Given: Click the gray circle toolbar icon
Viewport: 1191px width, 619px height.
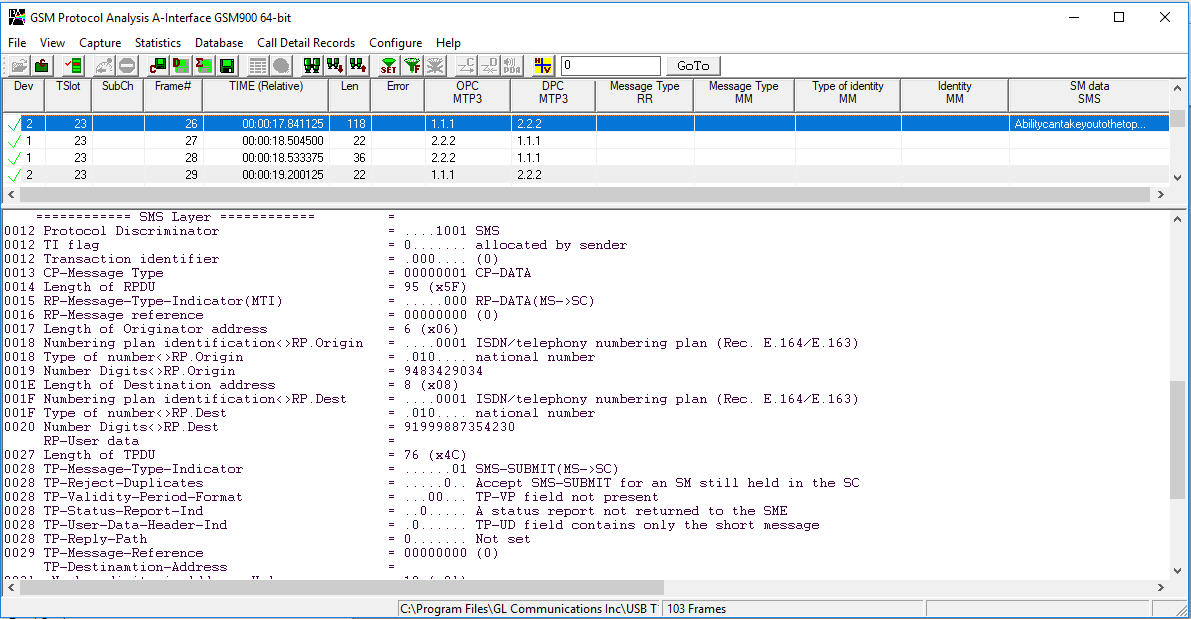Looking at the screenshot, I should click(281, 66).
